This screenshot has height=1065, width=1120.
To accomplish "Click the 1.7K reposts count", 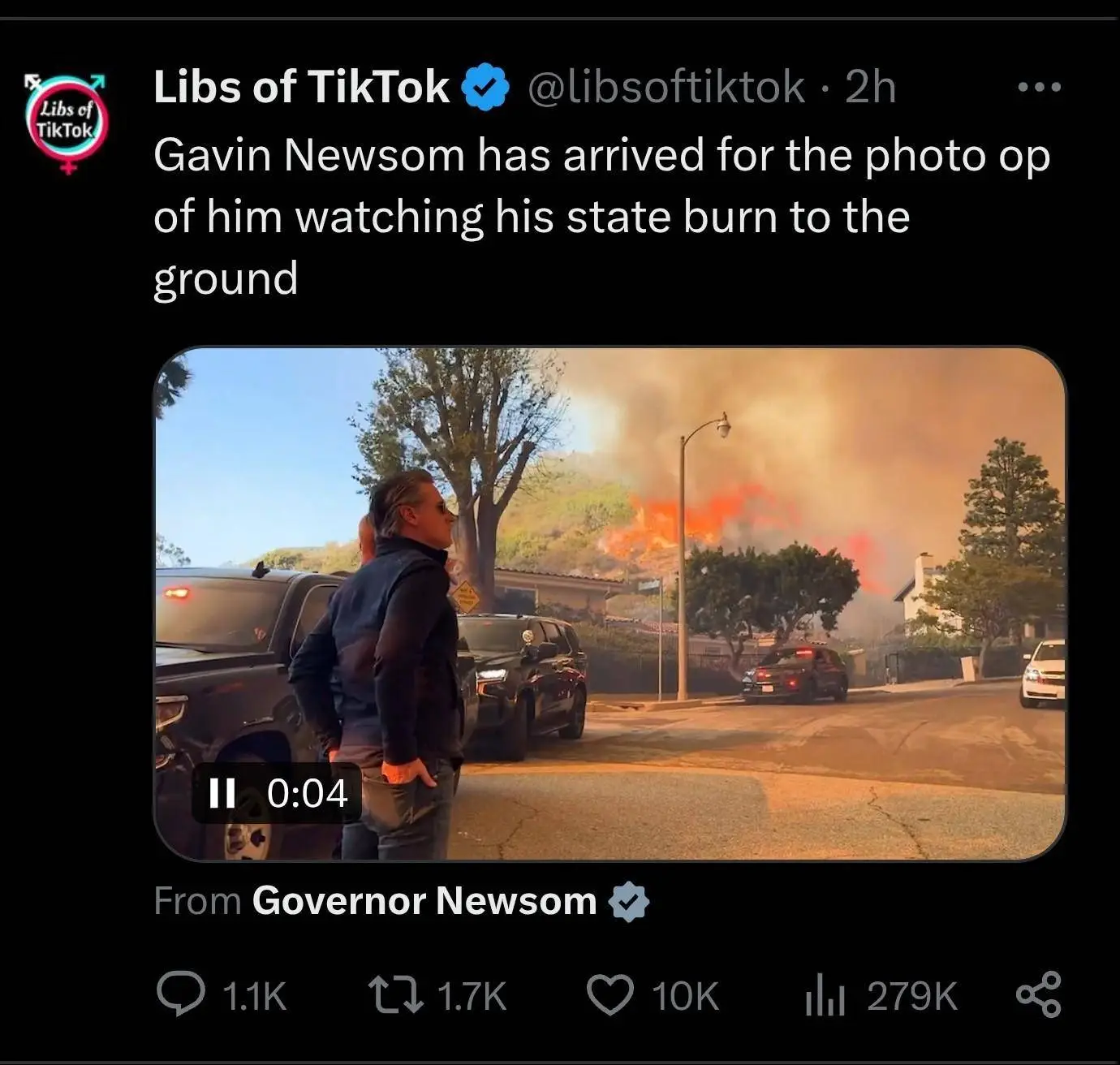I will [x=472, y=996].
